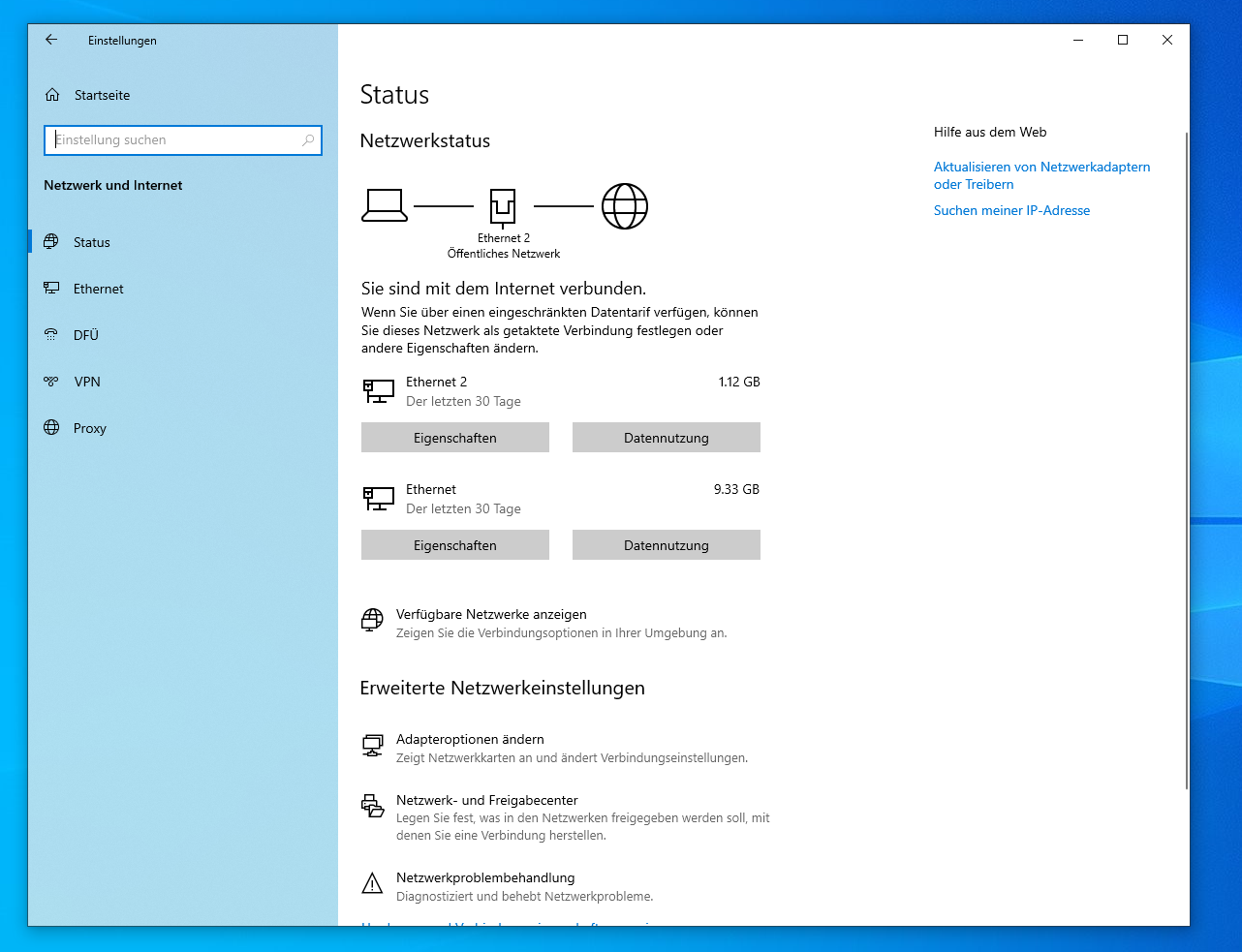Open Eigenschaften for Ethernet 9.33 GB
The width and height of the screenshot is (1242, 952).
point(455,545)
